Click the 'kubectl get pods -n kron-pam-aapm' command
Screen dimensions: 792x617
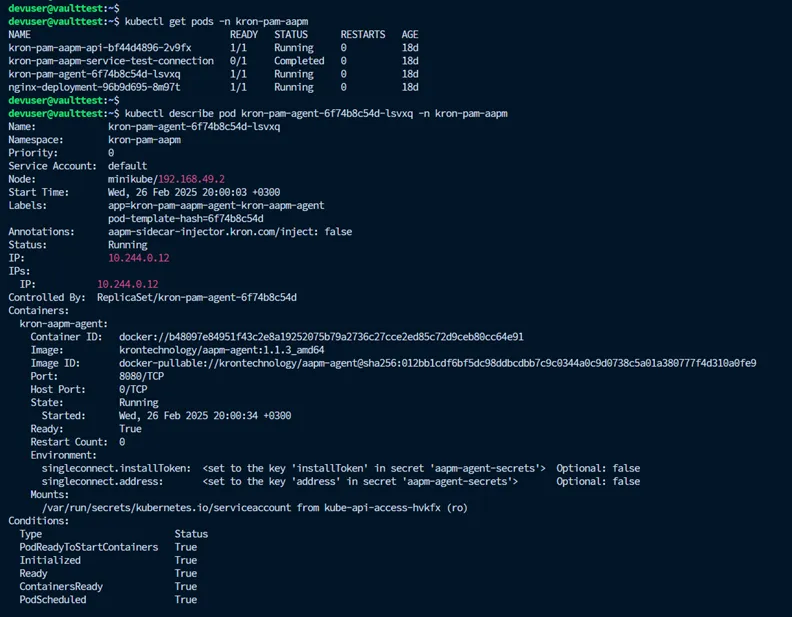[216, 22]
